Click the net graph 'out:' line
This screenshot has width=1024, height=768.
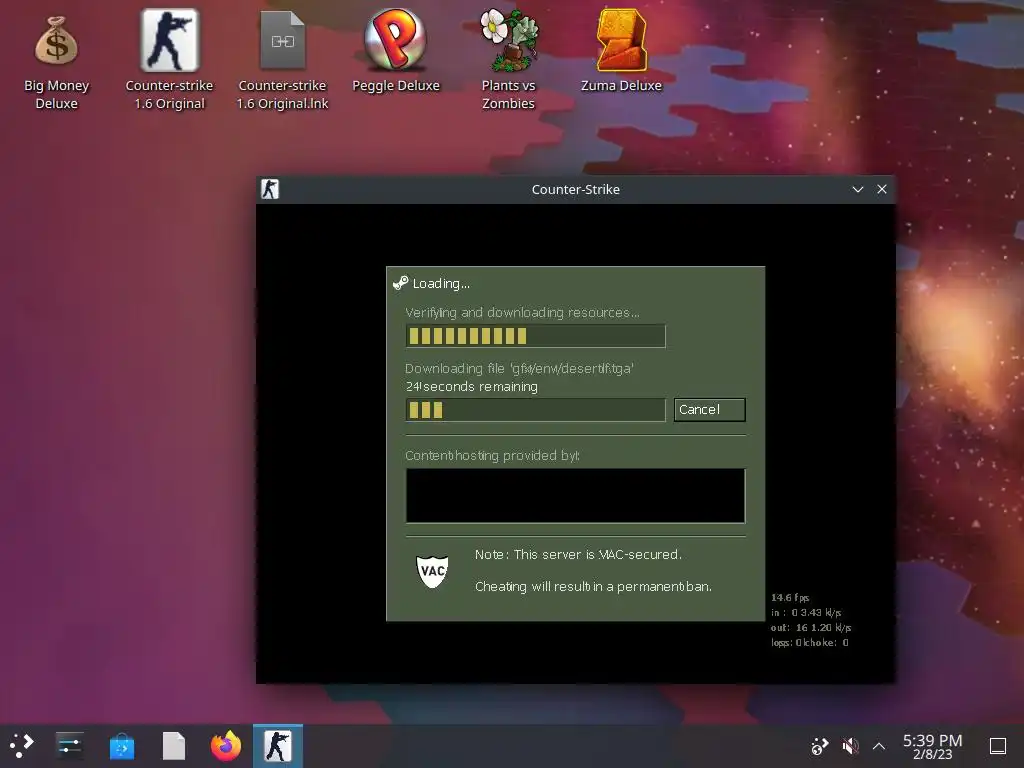810,628
